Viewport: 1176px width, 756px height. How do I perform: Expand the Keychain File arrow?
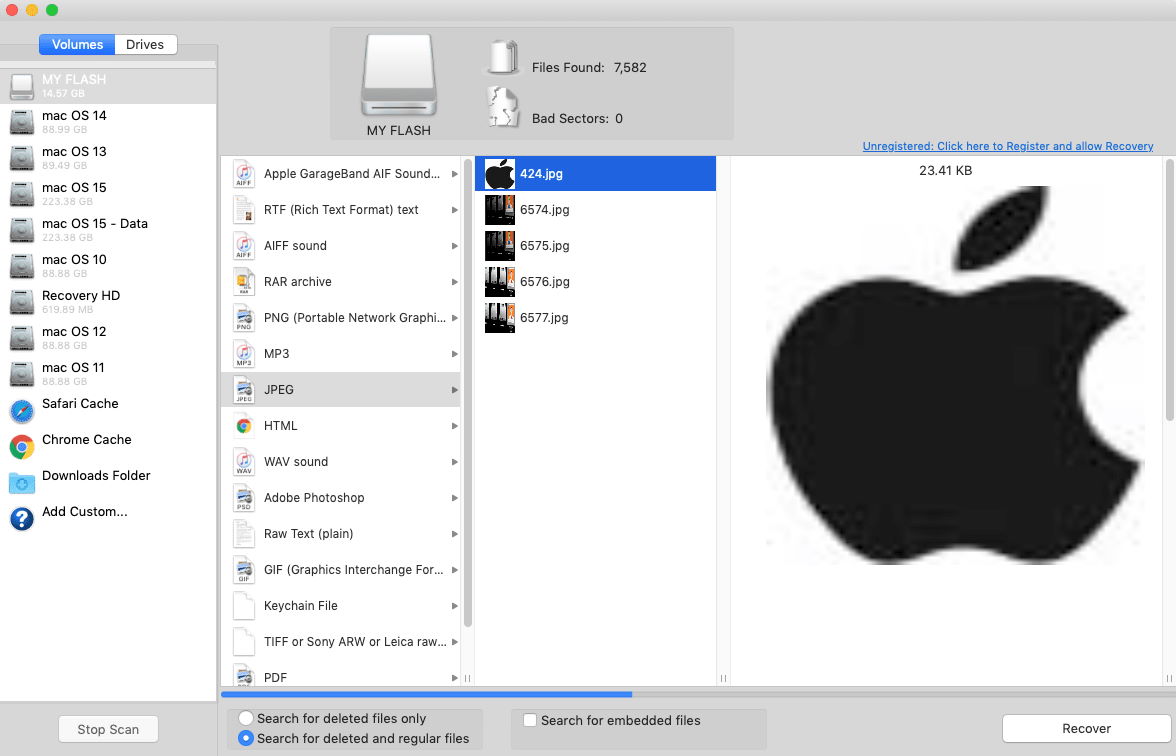click(454, 606)
